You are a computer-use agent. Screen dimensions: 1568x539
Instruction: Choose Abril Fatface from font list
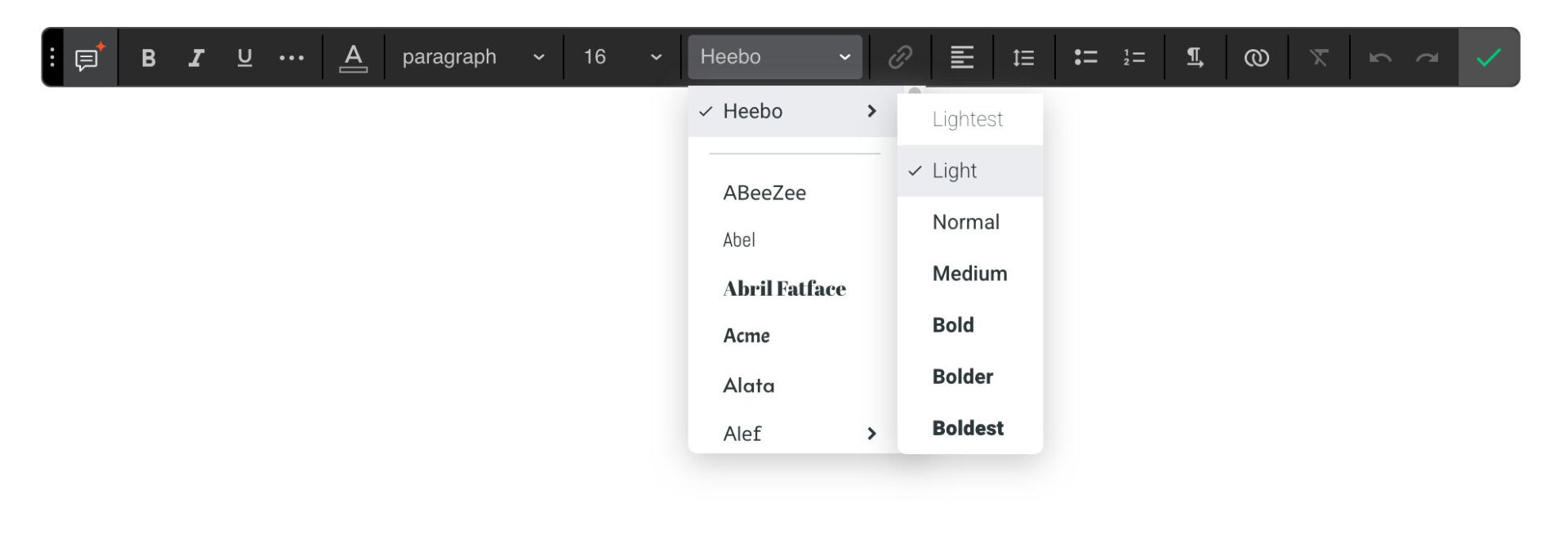784,288
